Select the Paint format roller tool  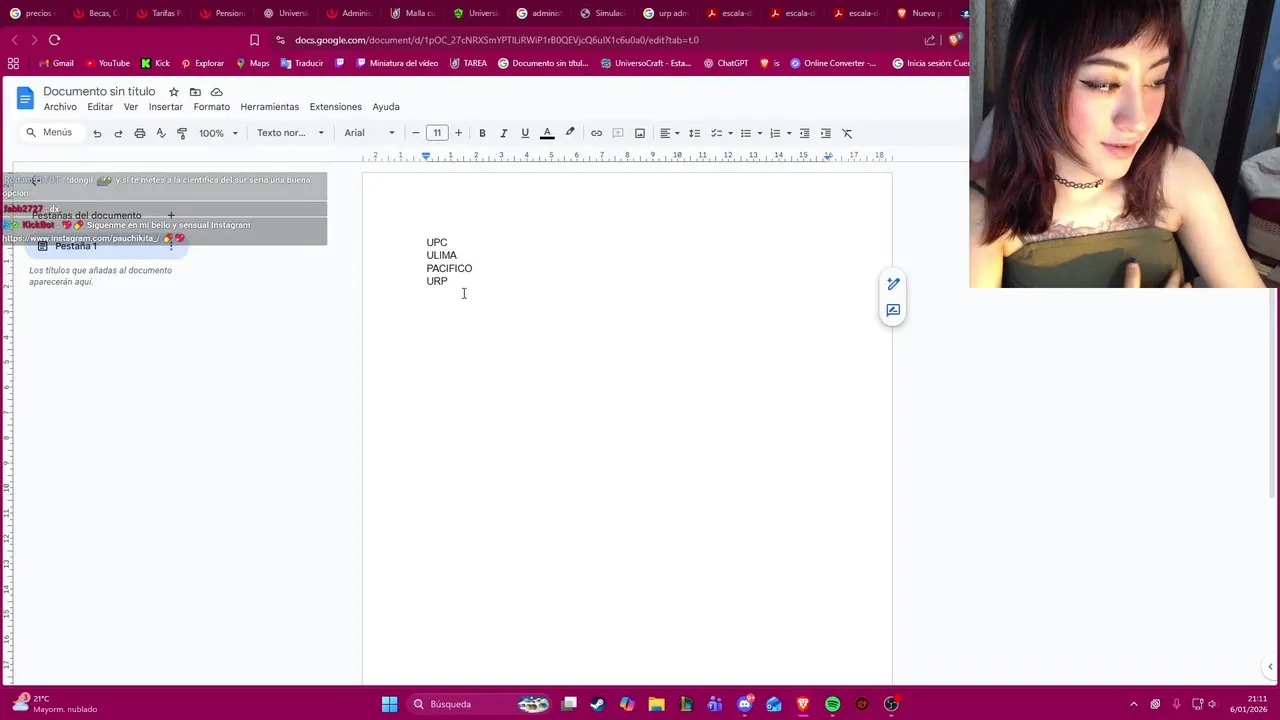coord(182,133)
